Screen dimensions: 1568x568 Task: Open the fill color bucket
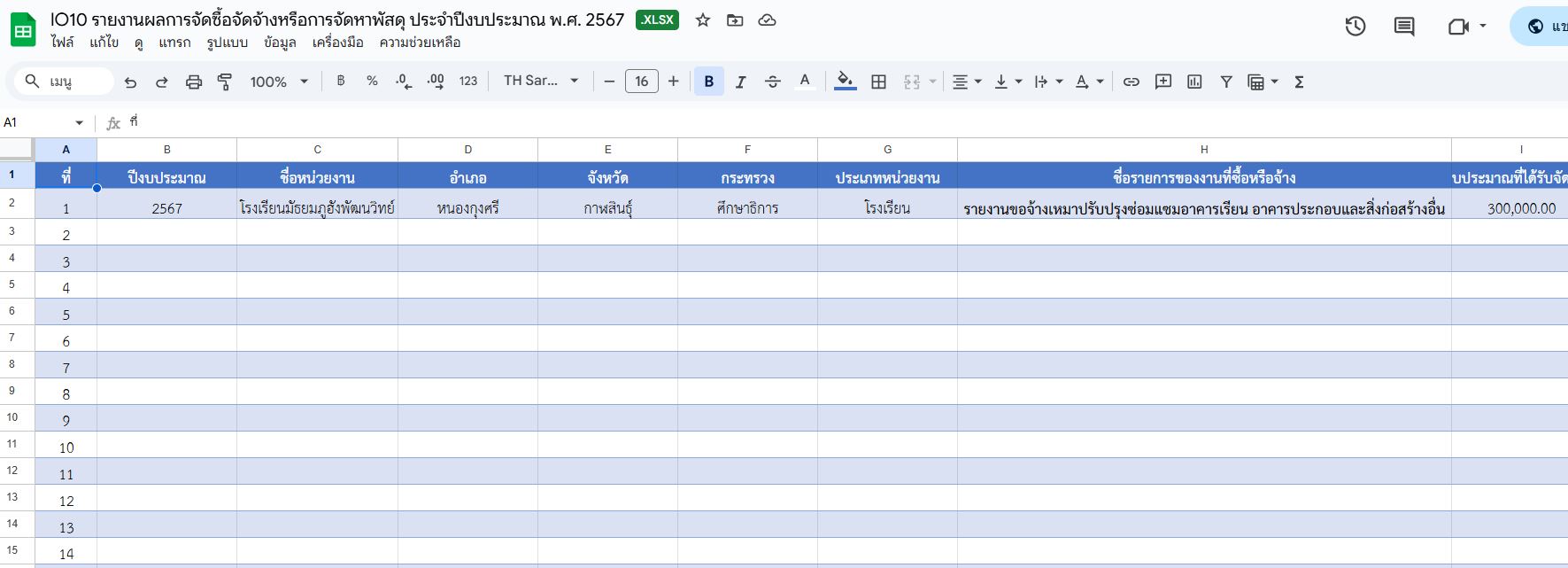(846, 82)
